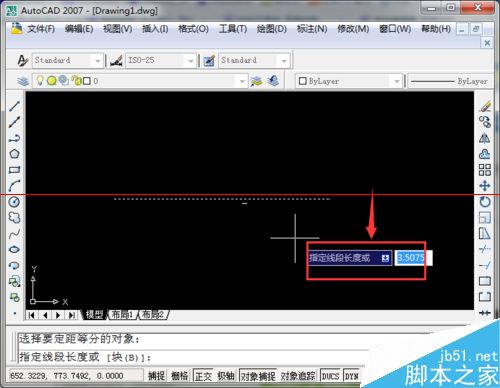Viewport: 500px width, 388px height.
Task: Expand the text style Standard dropdown
Action: click(97, 61)
